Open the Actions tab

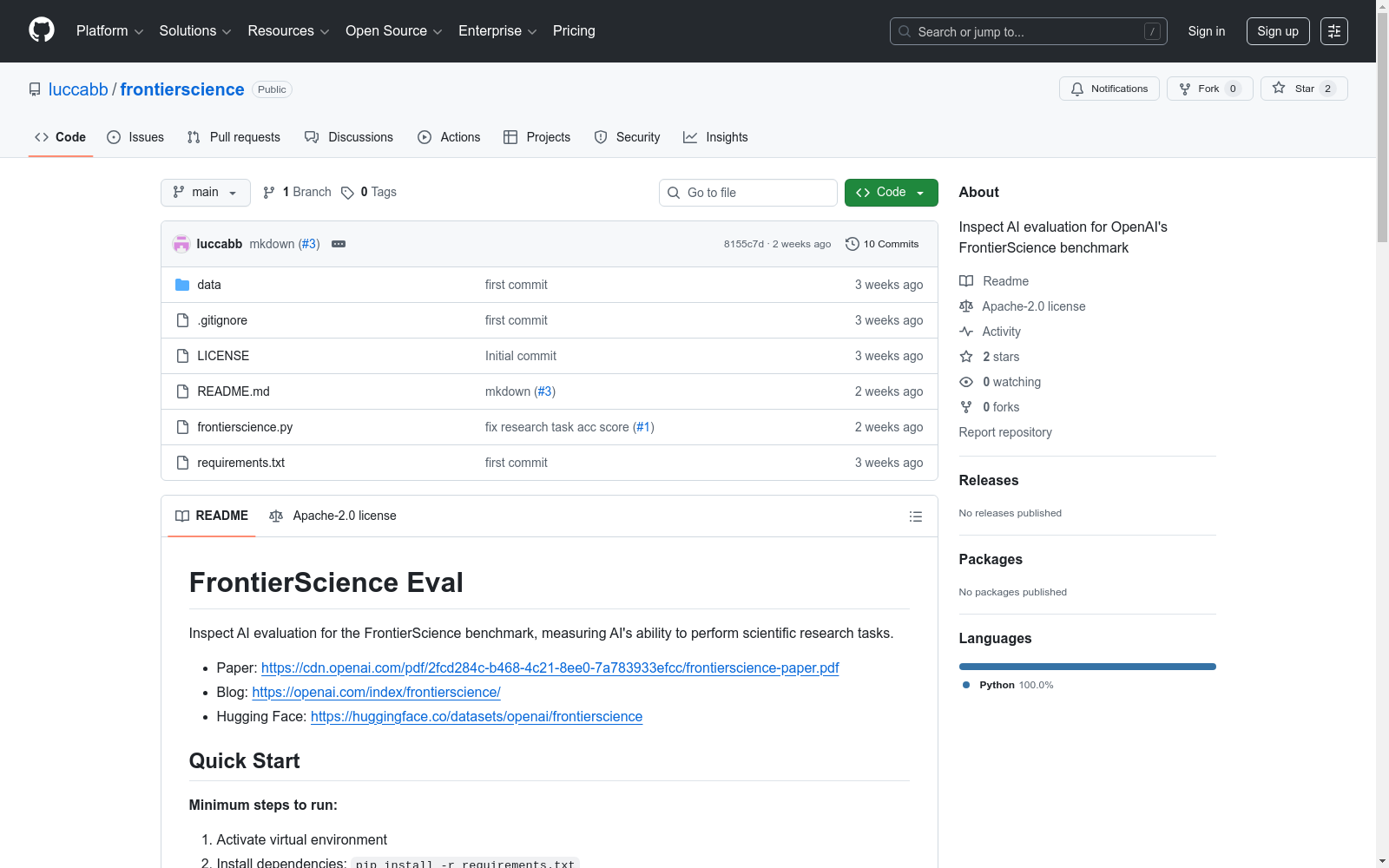[449, 137]
